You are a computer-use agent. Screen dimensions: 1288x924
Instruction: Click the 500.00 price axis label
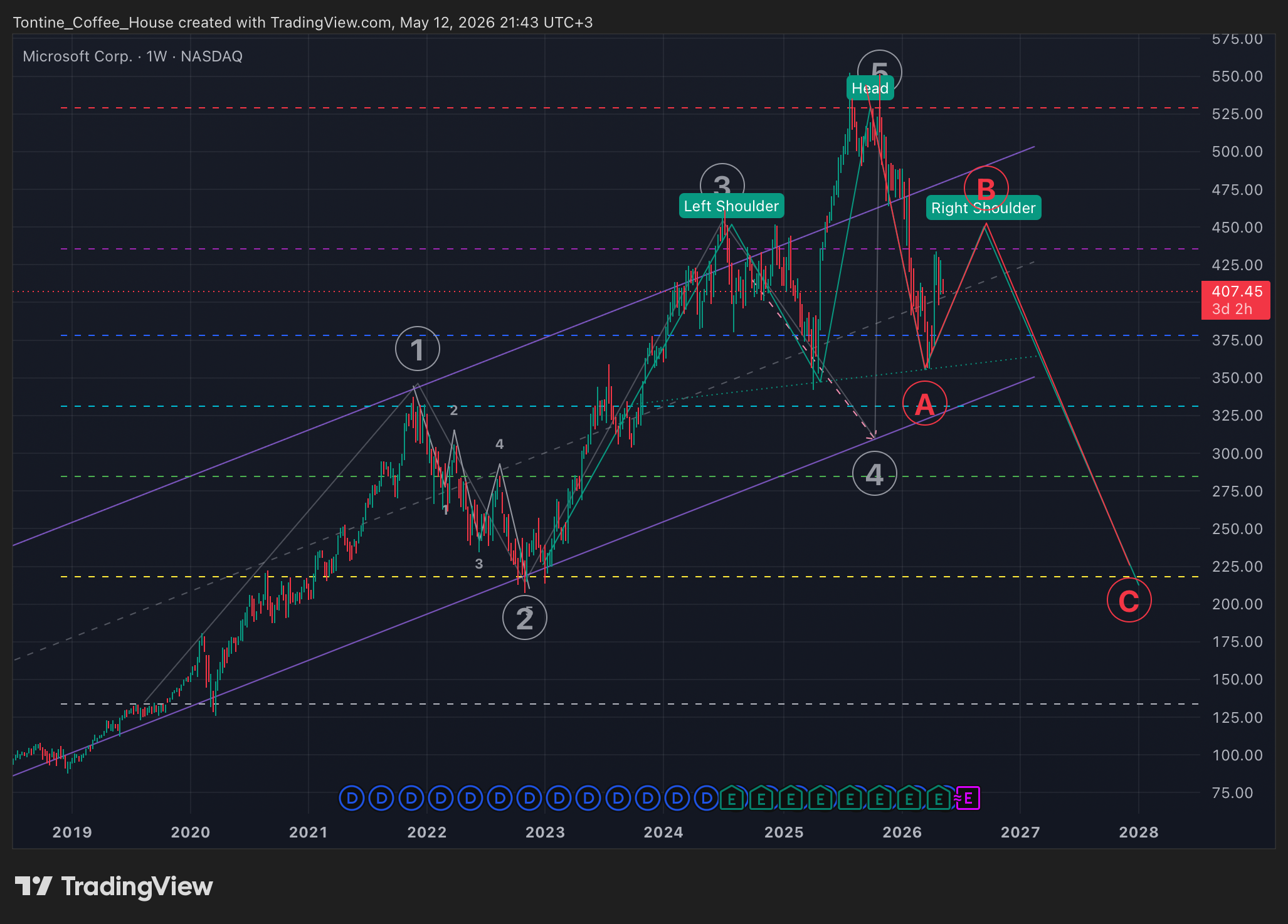tap(1237, 152)
